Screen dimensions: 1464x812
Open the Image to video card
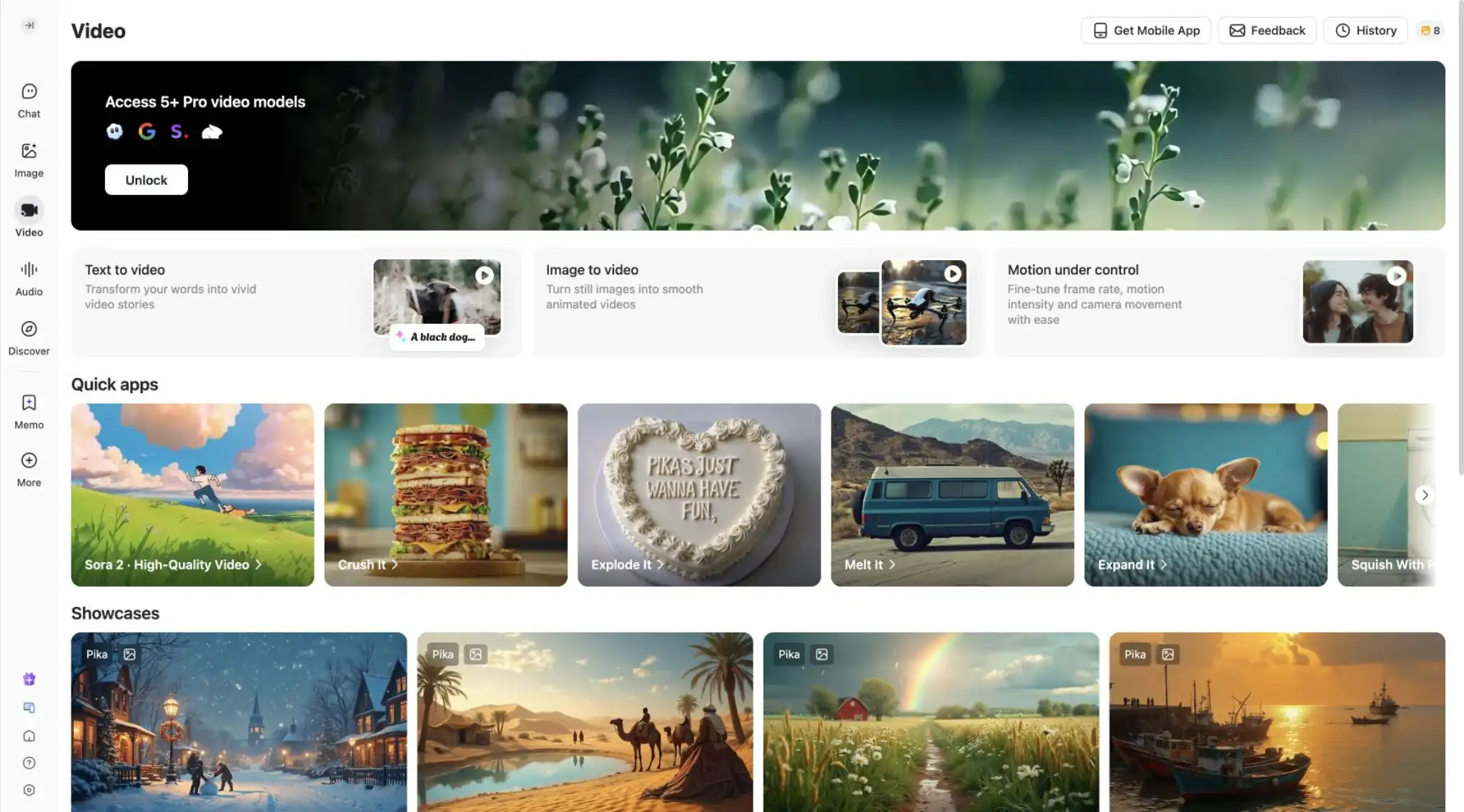(758, 302)
